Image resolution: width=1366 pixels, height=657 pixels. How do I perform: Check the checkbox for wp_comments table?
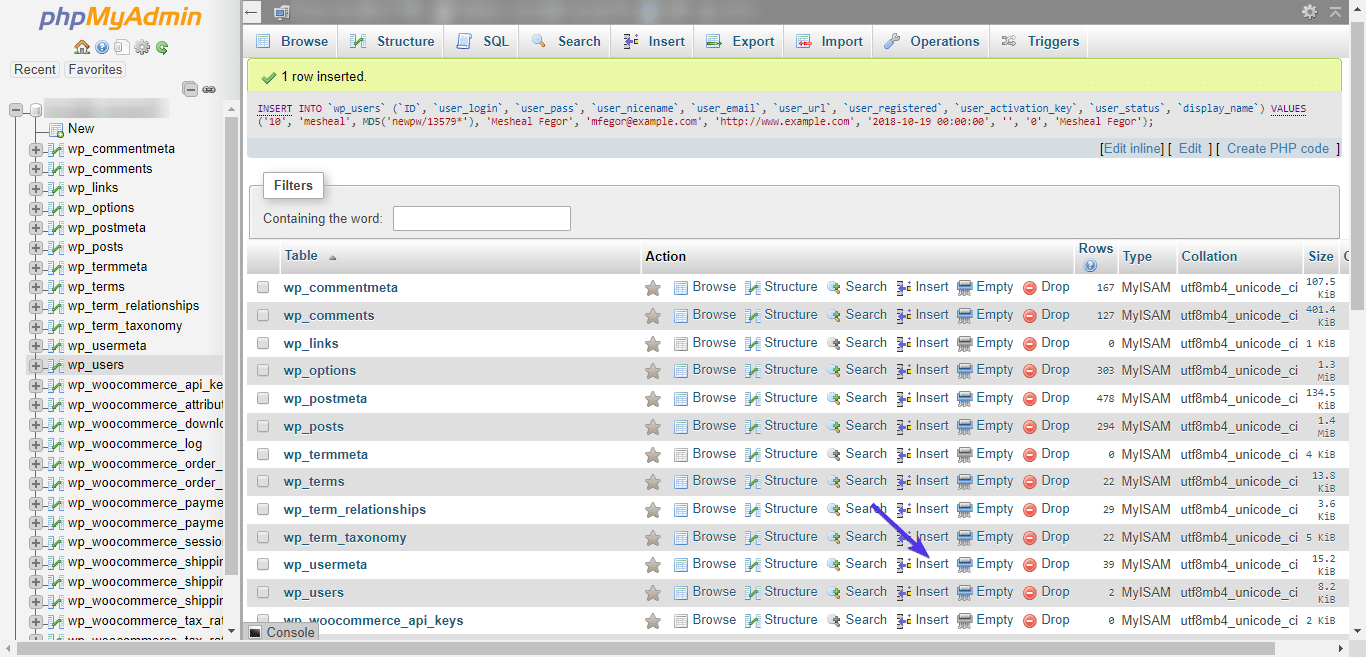click(x=263, y=314)
